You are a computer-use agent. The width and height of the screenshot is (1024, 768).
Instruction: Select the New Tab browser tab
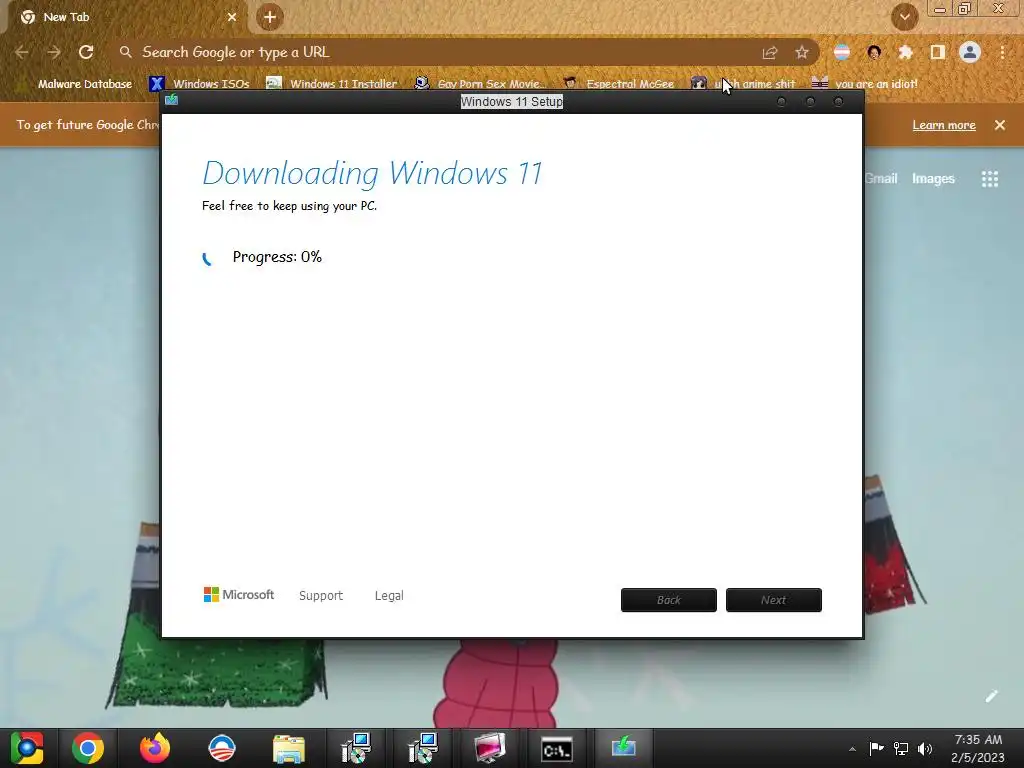click(x=126, y=18)
